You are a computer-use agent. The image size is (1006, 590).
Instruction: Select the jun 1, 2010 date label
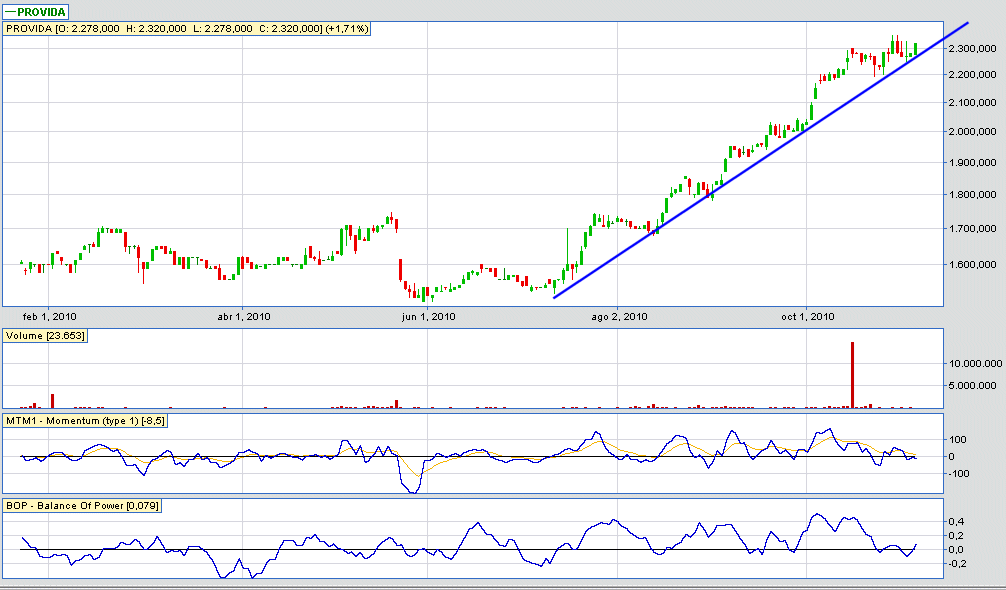point(430,317)
